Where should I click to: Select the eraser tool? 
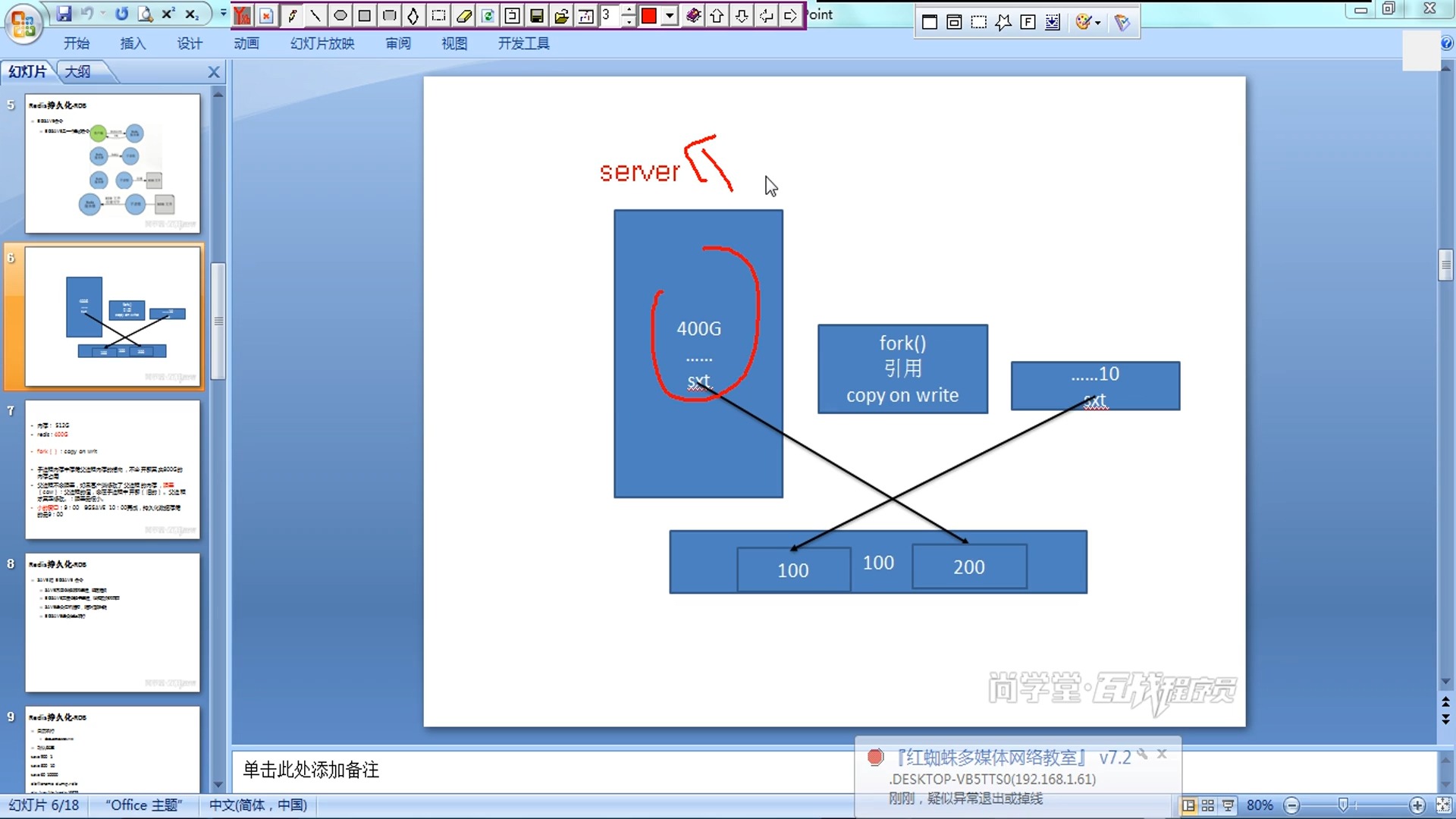(x=464, y=16)
